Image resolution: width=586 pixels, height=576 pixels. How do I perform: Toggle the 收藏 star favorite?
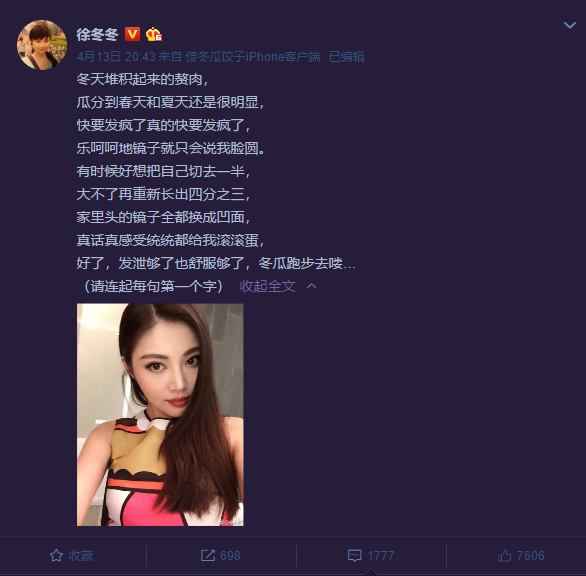(x=71, y=555)
